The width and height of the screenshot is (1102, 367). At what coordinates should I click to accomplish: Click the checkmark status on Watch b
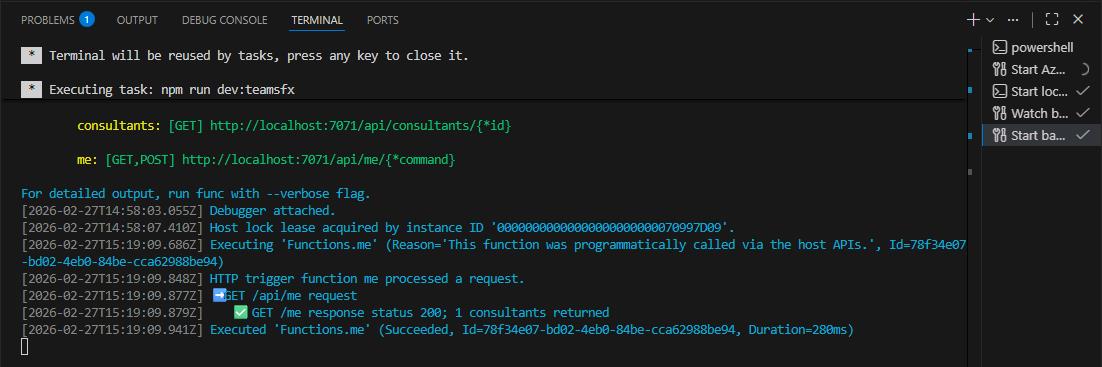click(1083, 113)
